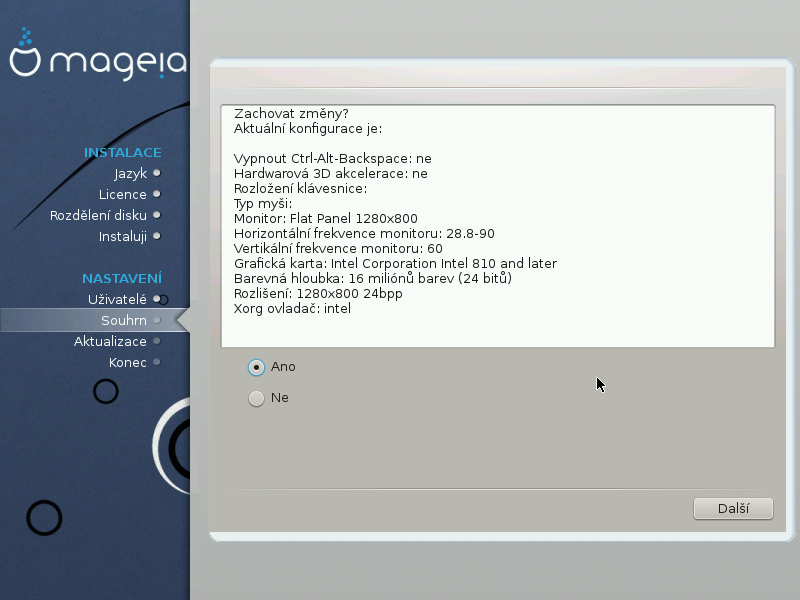This screenshot has width=800, height=600.
Task: Click the 'Hardwarová 3D akcelerace: ne' line
Action: pyautogui.click(x=331, y=173)
